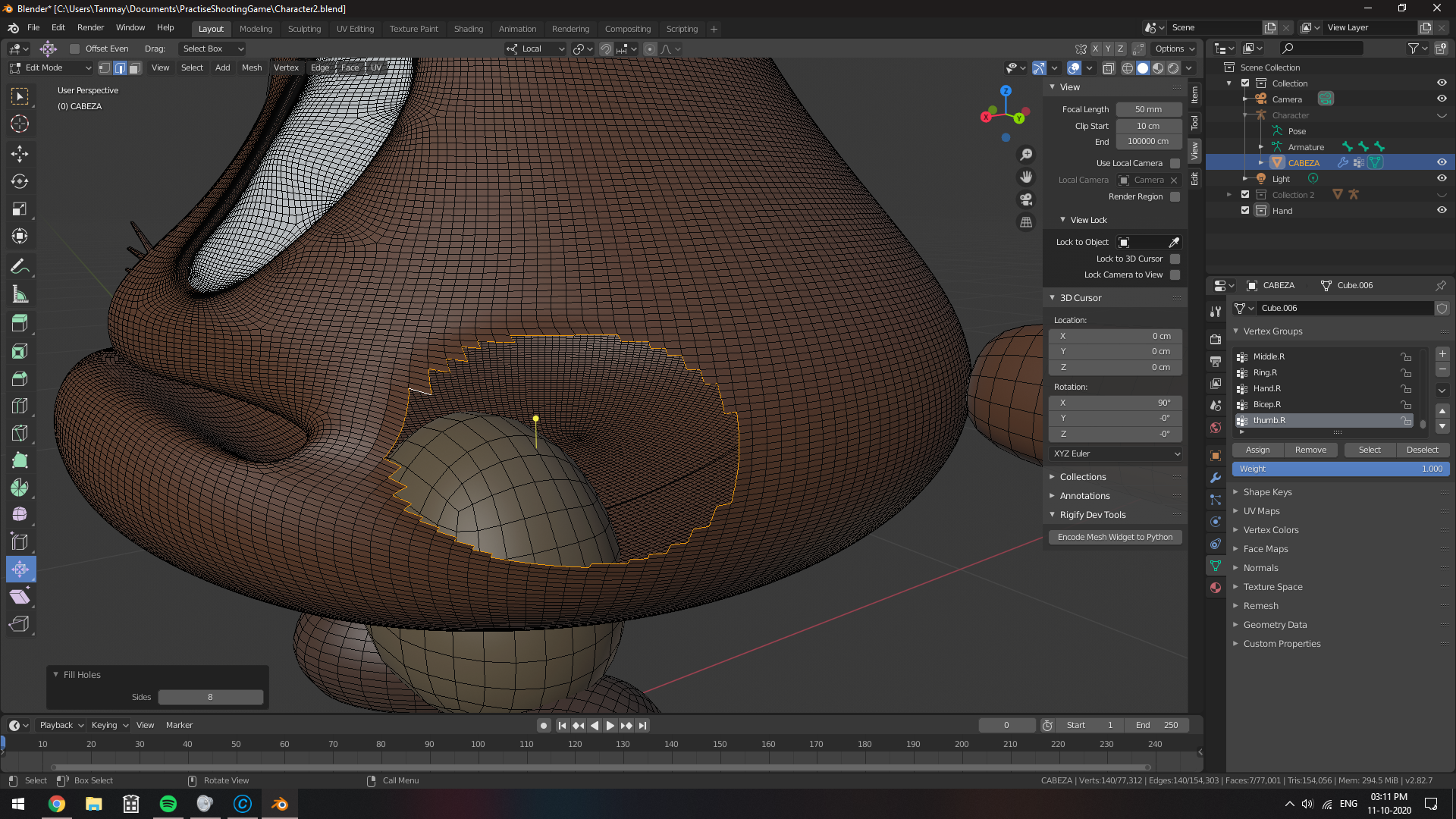Expand the Shape Keys panel
The width and height of the screenshot is (1456, 819).
coord(1267,492)
